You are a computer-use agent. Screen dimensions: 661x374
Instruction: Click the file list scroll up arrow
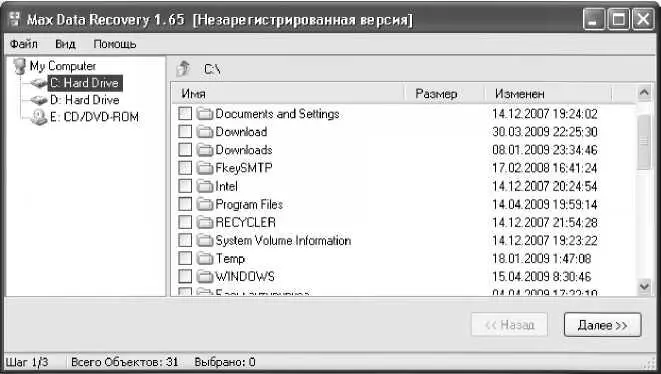[x=644, y=93]
